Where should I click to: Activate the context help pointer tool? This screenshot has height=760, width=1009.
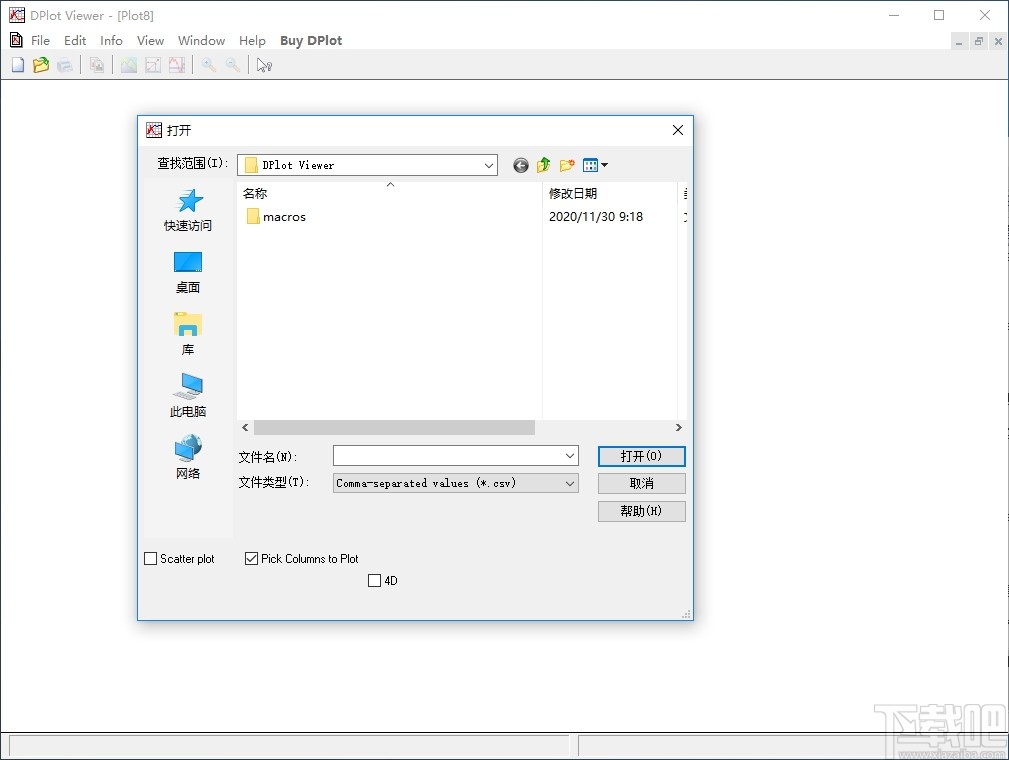(263, 64)
